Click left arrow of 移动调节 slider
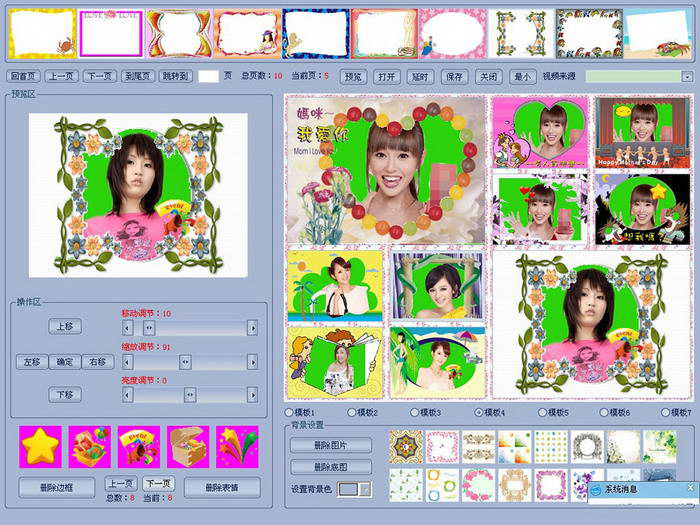 click(128, 328)
